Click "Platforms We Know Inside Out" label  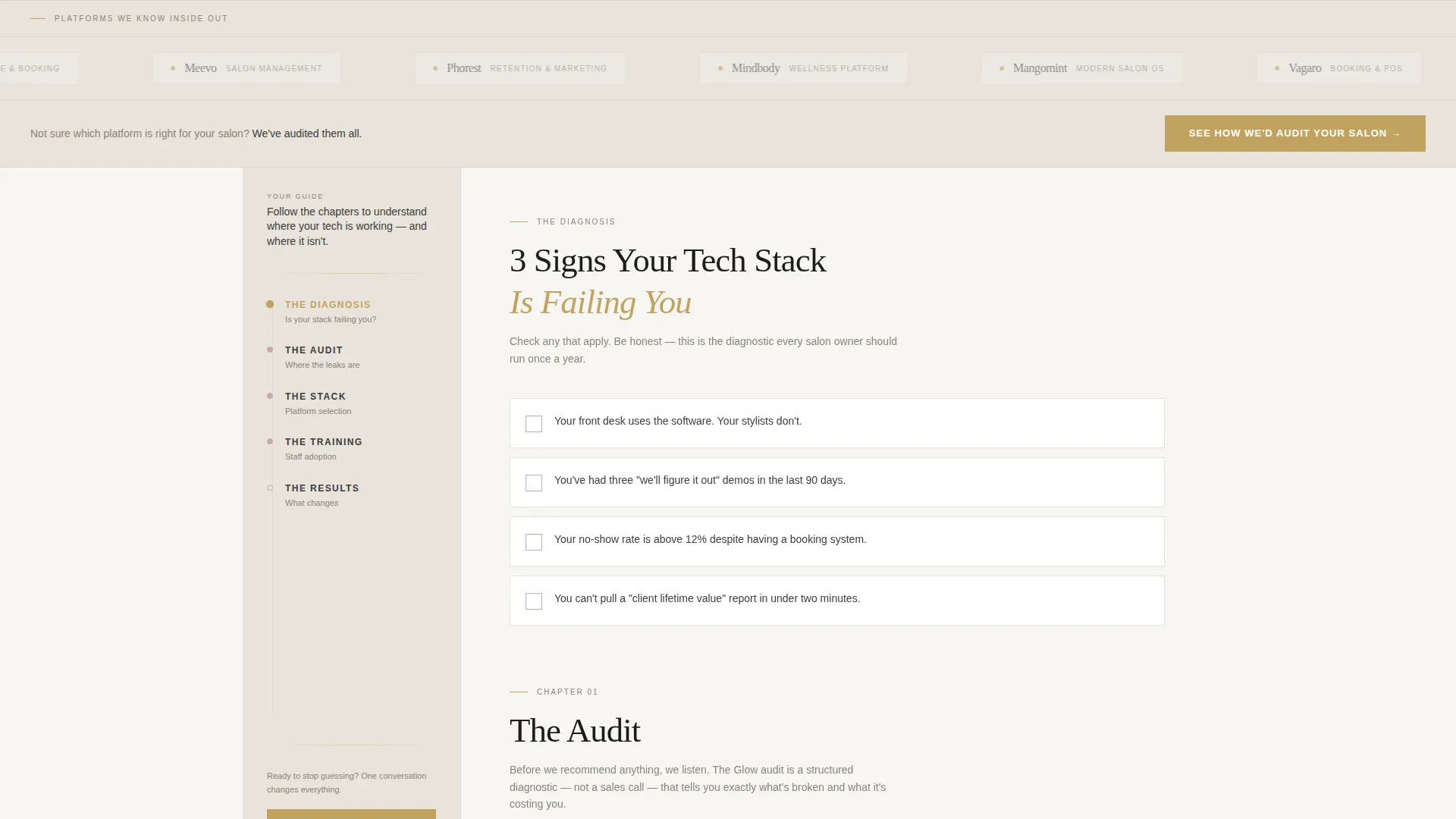(x=141, y=18)
